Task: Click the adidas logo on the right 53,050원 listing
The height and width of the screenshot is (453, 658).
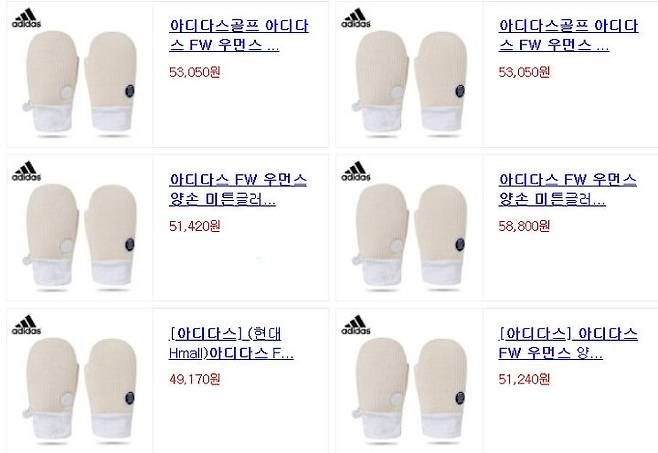Action: [x=356, y=18]
